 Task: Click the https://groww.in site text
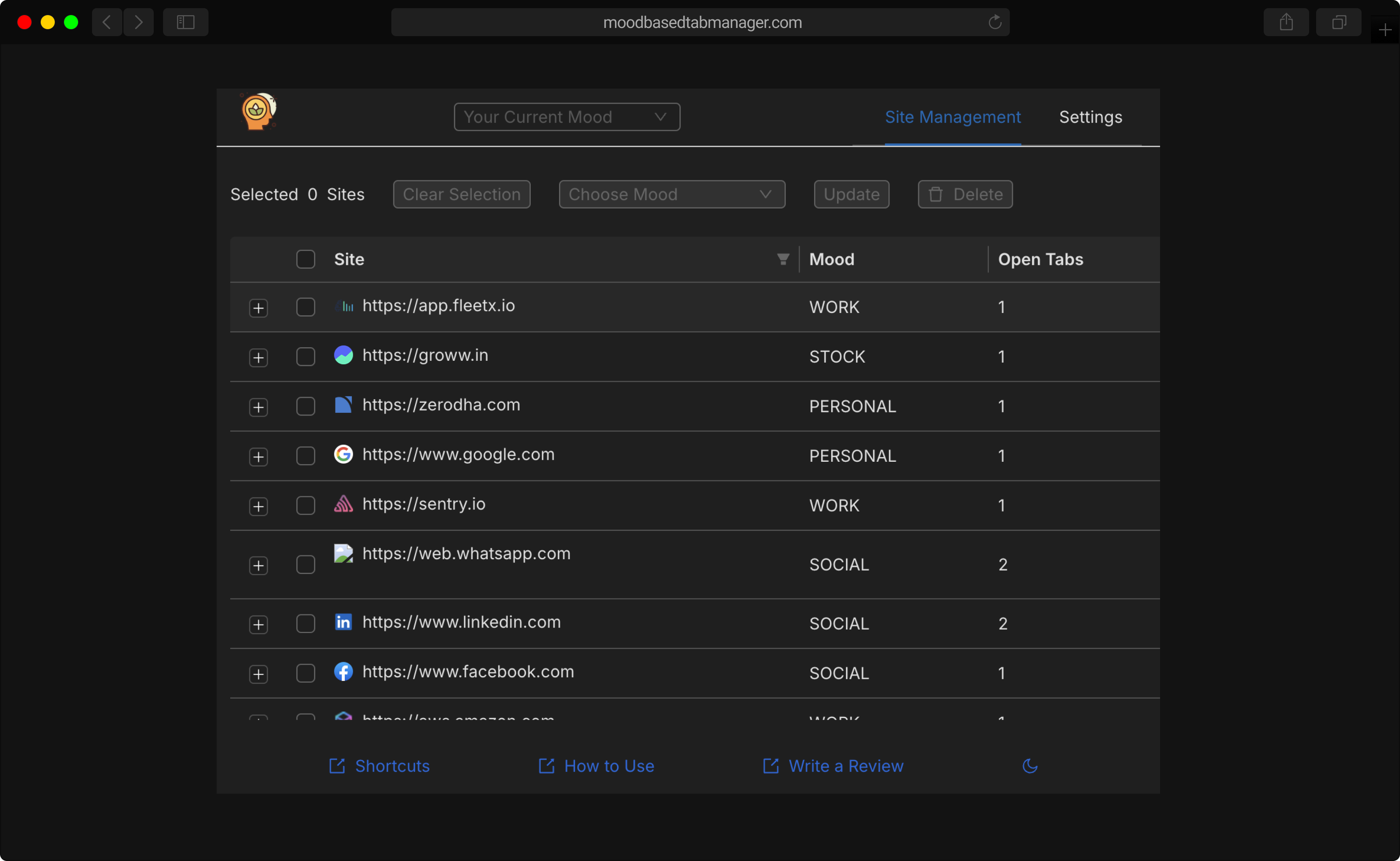point(425,355)
